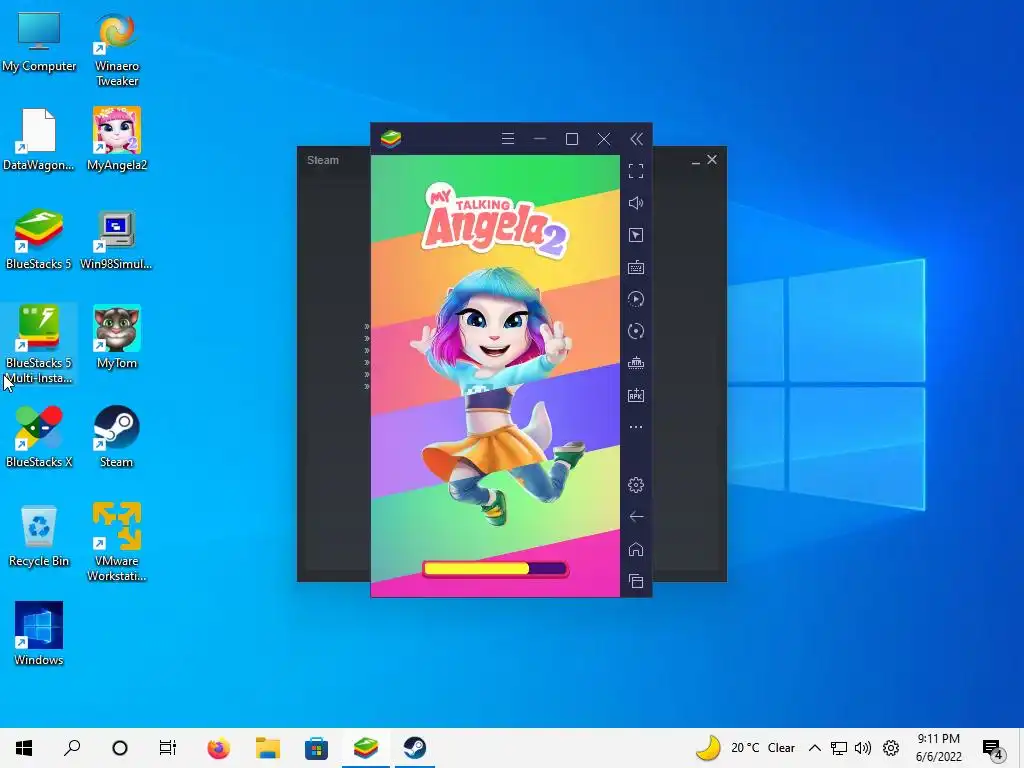The image size is (1024, 768).
Task: Click the game loading progress bar
Action: click(495, 569)
